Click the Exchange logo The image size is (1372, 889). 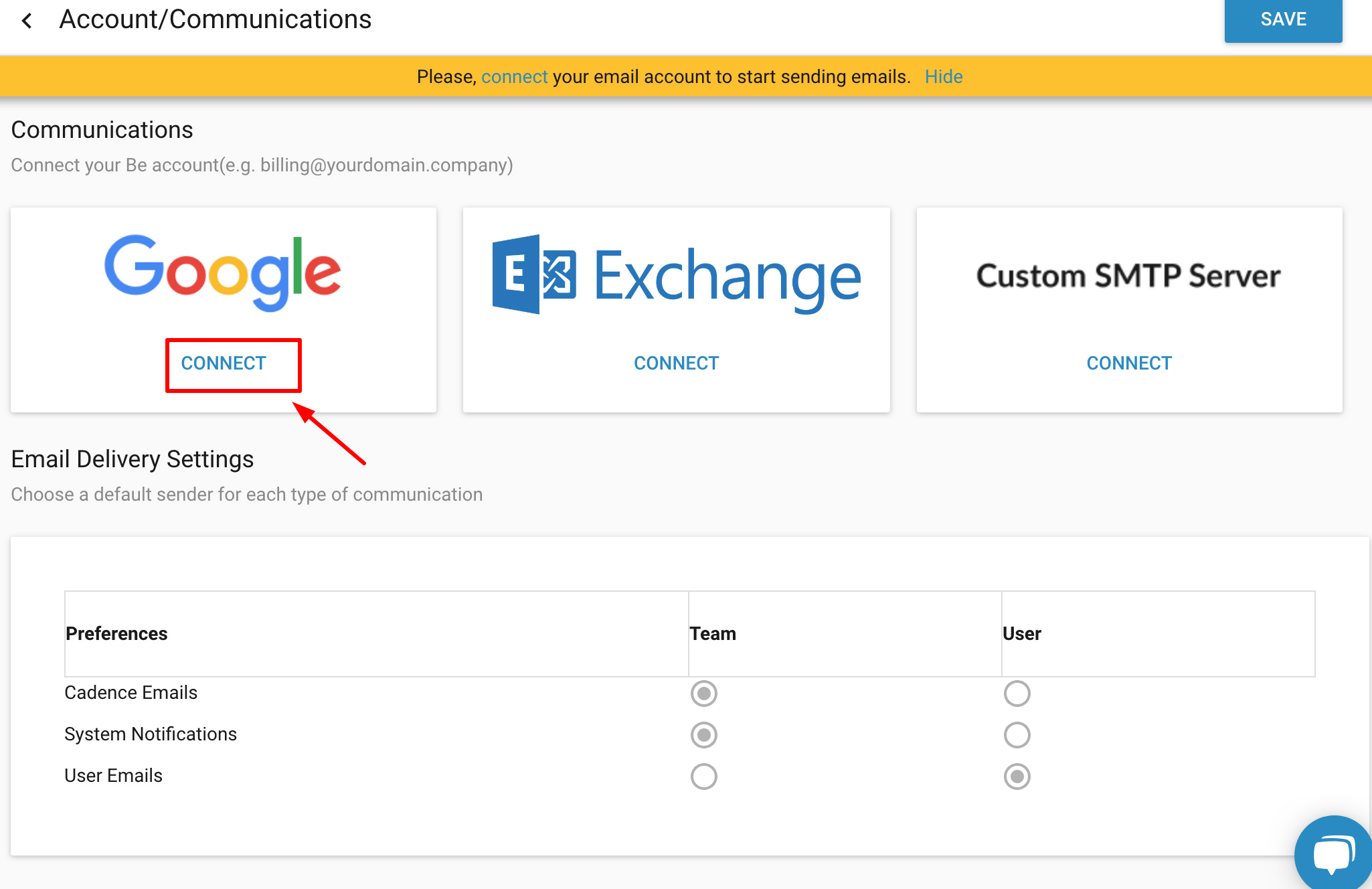tap(677, 275)
